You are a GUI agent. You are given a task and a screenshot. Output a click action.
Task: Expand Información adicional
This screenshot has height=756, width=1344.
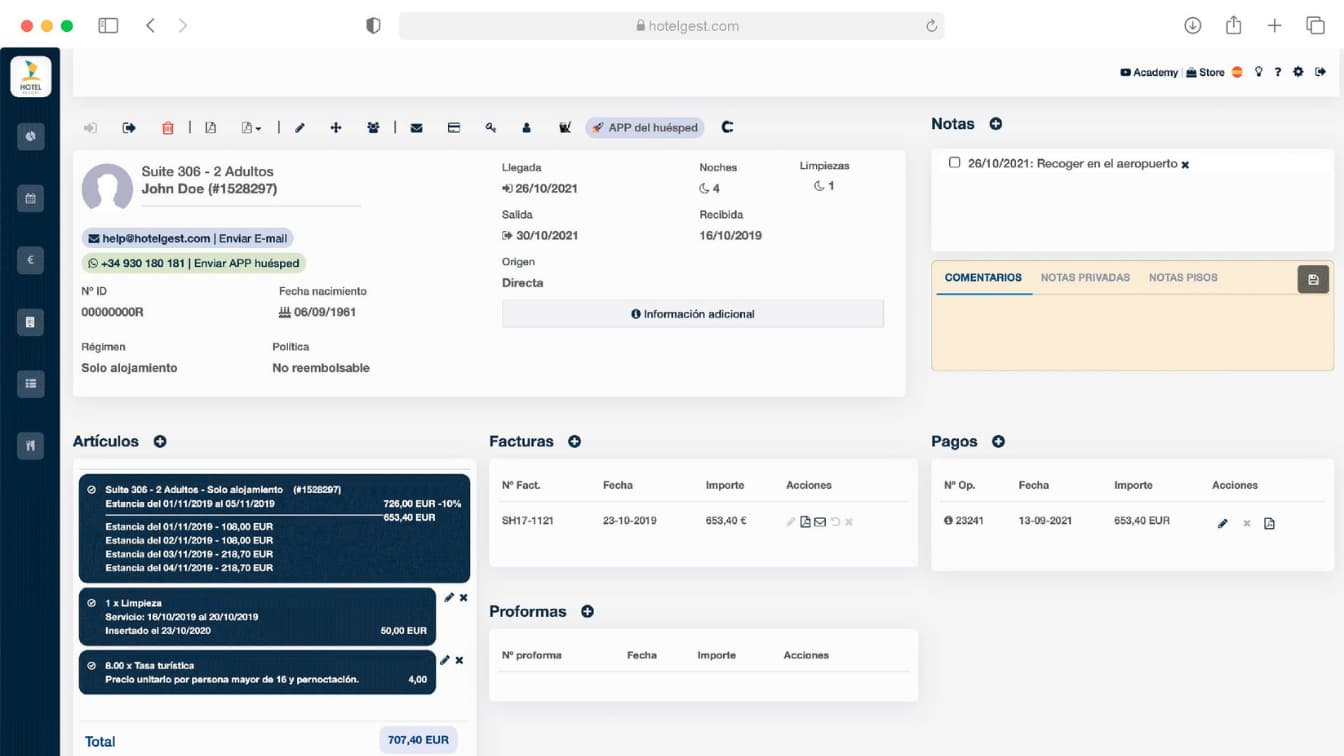click(693, 313)
